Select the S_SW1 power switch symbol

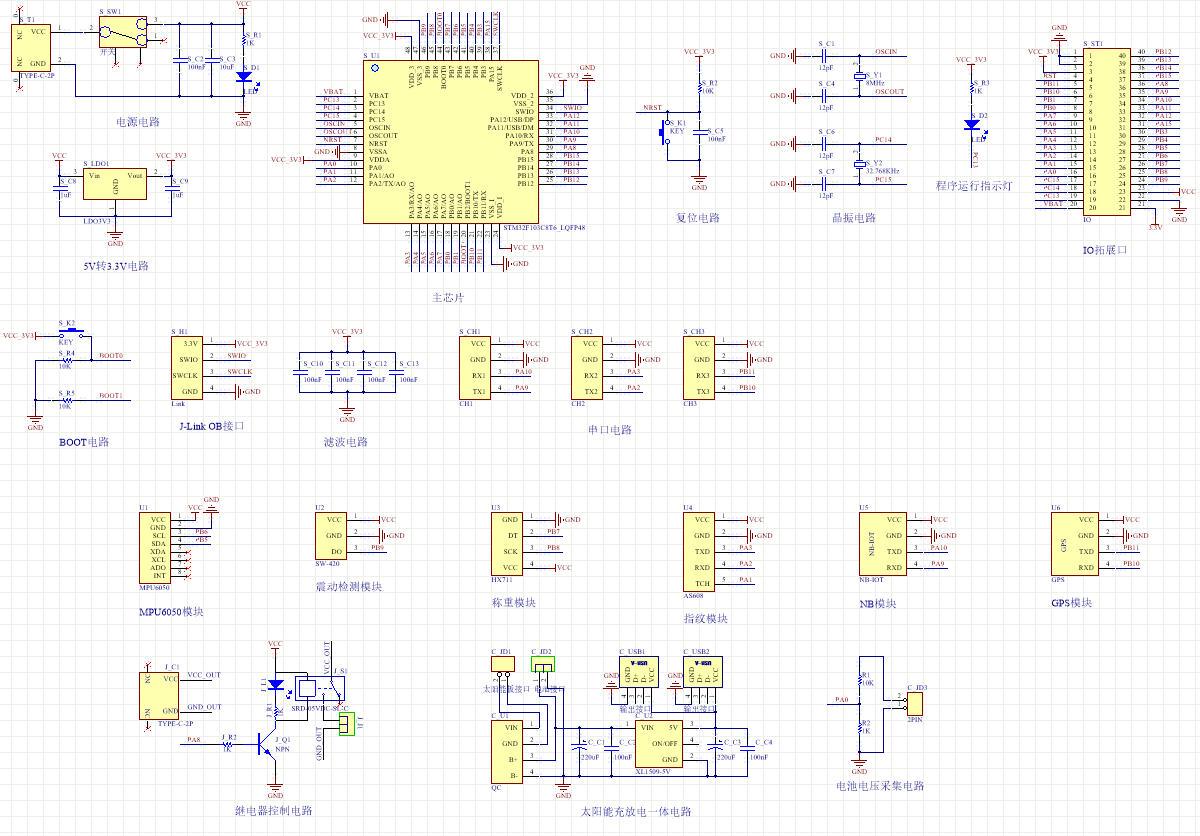pos(125,32)
